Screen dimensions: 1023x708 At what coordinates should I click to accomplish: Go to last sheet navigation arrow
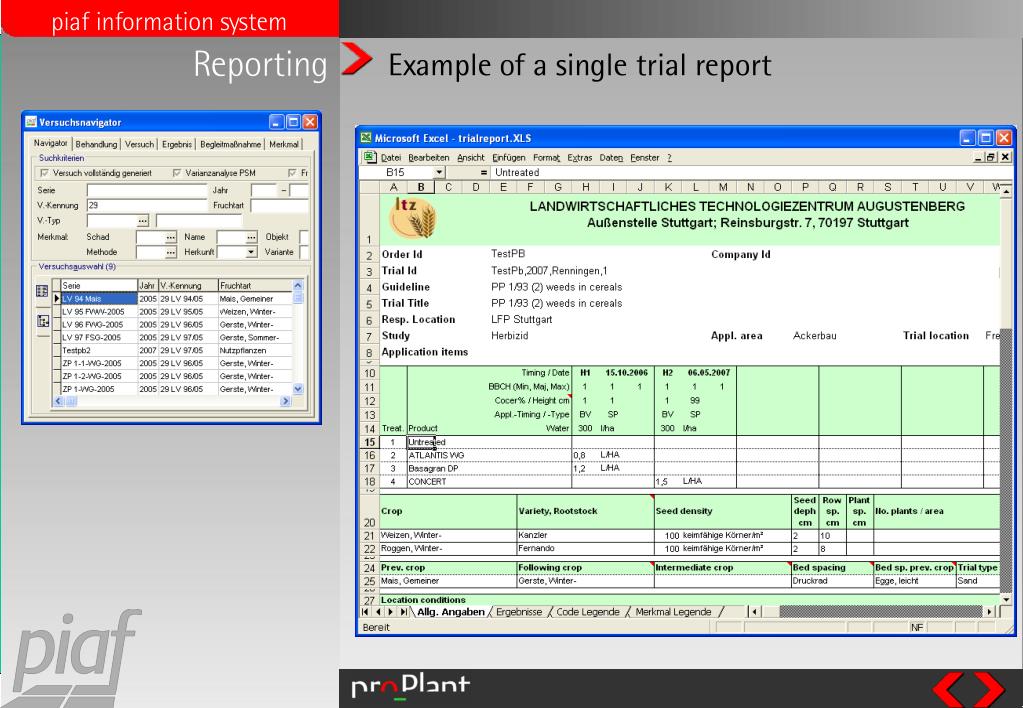(403, 612)
